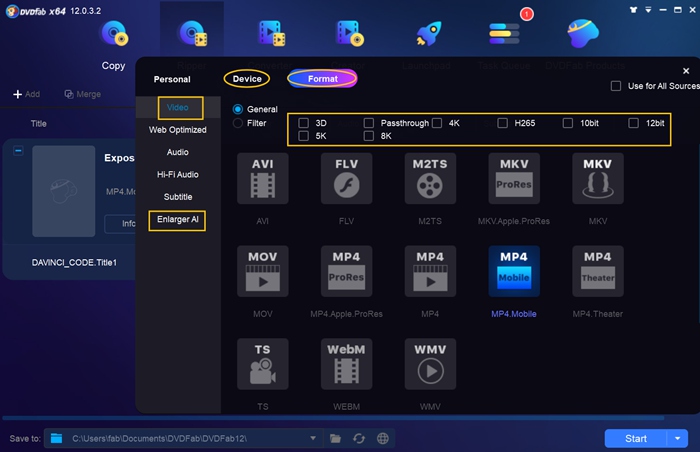Open the Start button dropdown arrow

[x=678, y=439]
